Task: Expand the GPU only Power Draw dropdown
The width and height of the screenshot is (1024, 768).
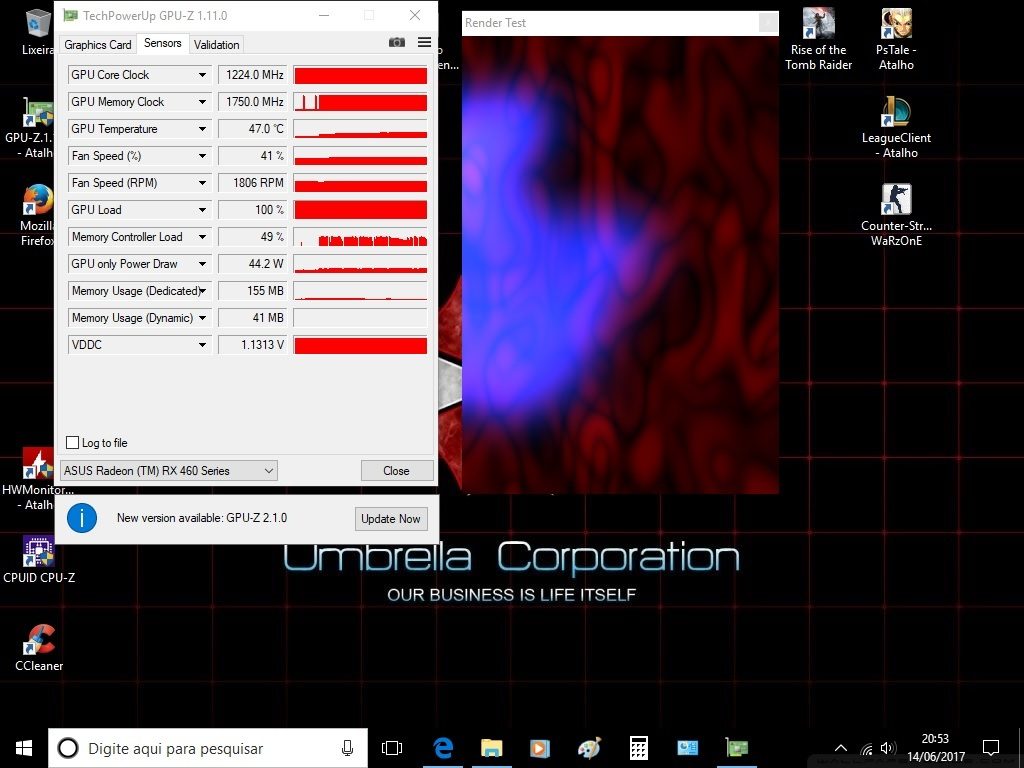Action: coord(202,264)
